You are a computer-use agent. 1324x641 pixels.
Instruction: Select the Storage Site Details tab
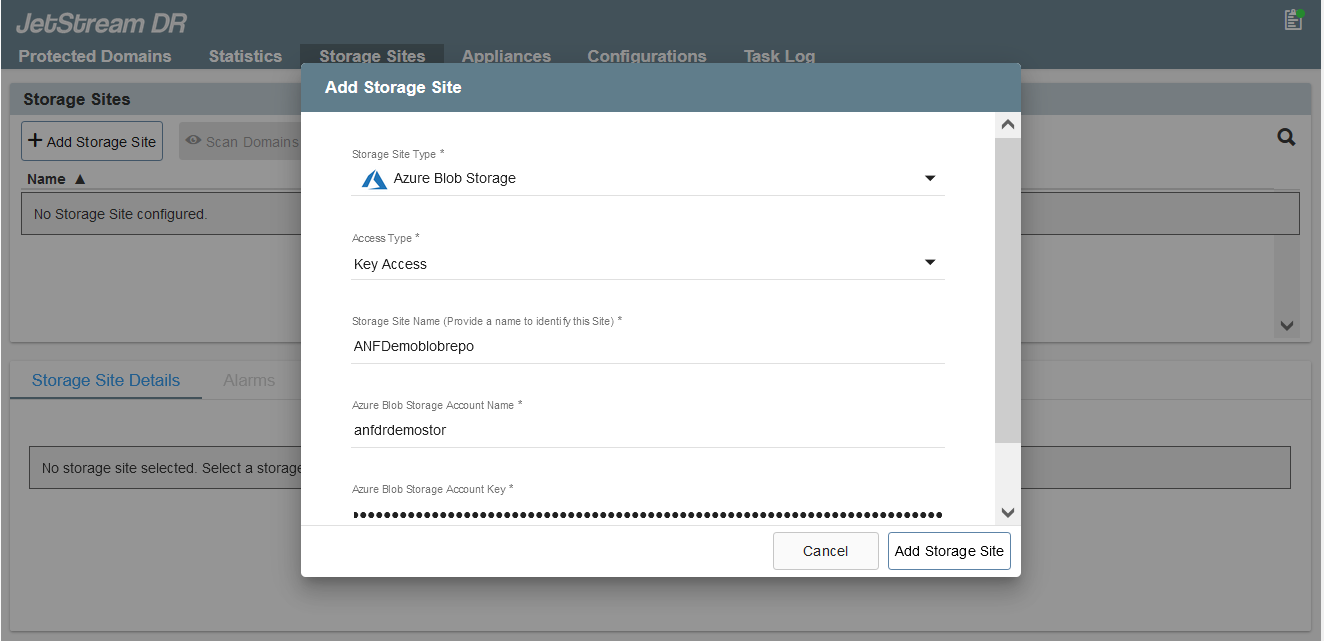(x=106, y=380)
